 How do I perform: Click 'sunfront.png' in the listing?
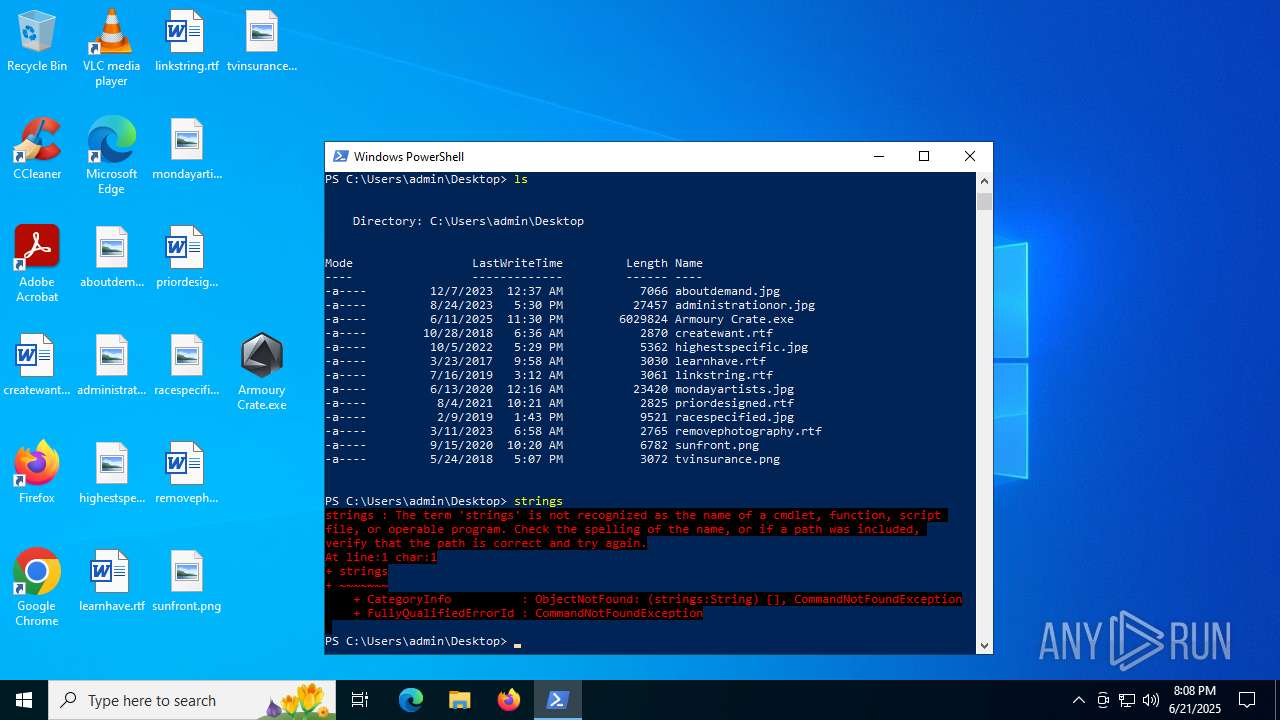pyautogui.click(x=717, y=445)
